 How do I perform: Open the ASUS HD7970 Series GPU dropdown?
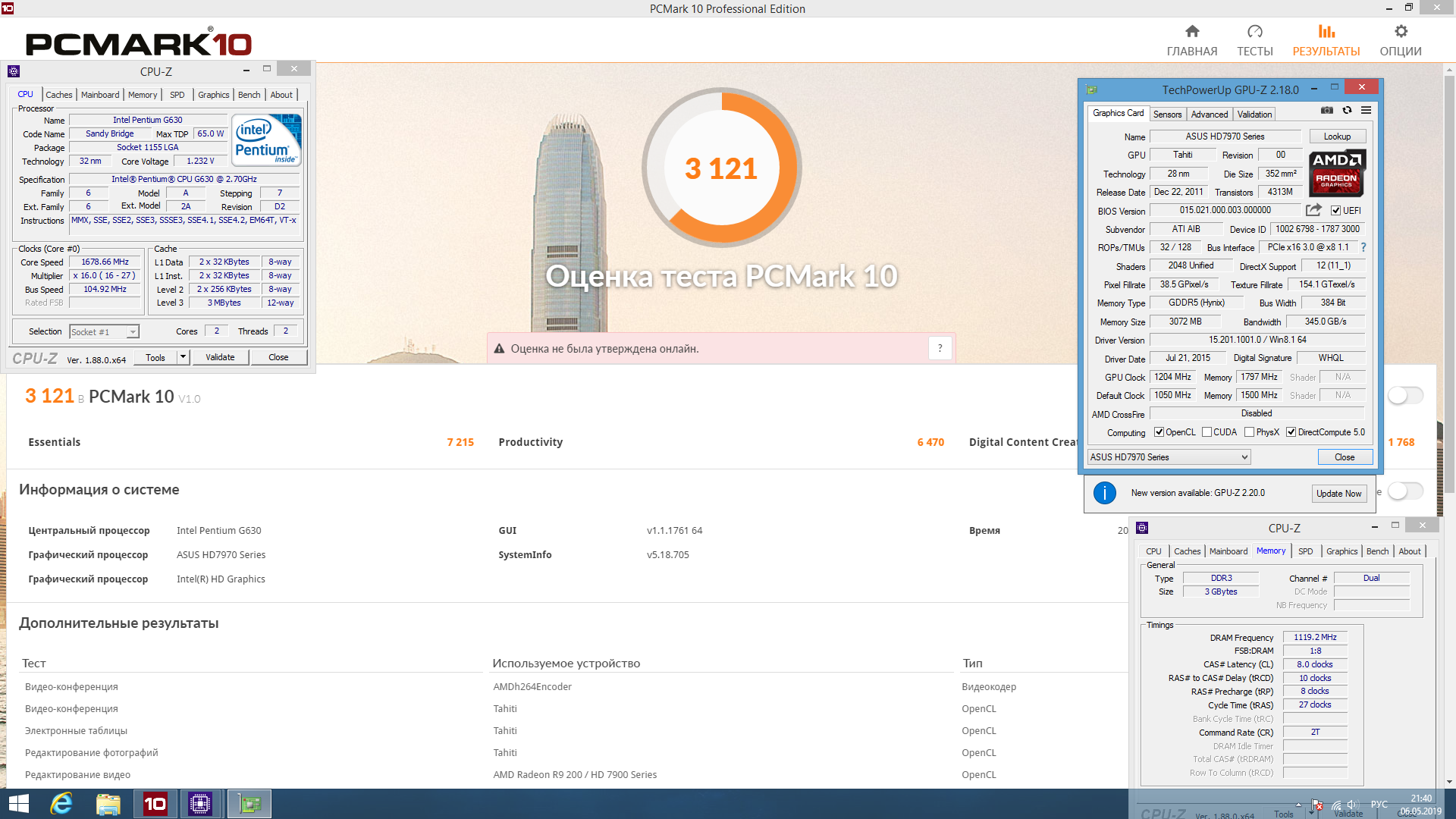click(1169, 457)
